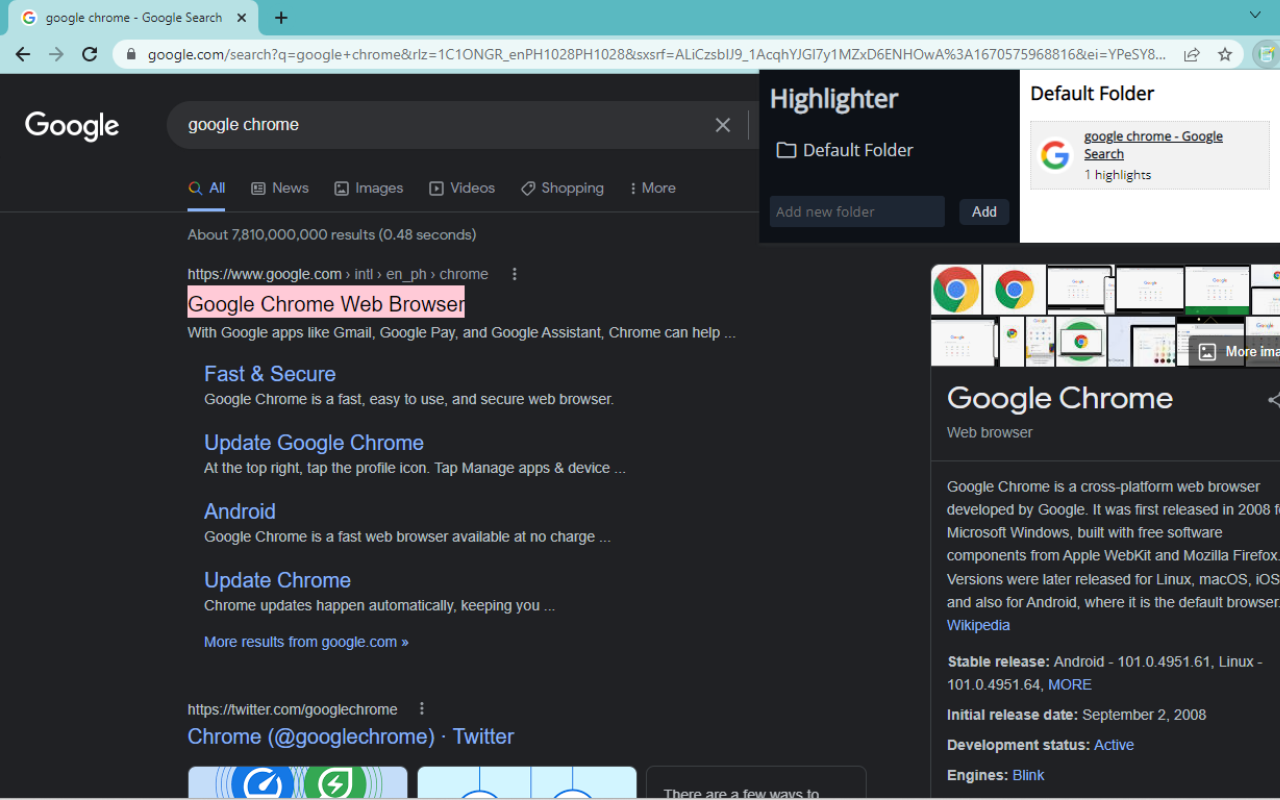1280x800 pixels.
Task: Open the Highlighter extension icon
Action: click(x=1268, y=54)
